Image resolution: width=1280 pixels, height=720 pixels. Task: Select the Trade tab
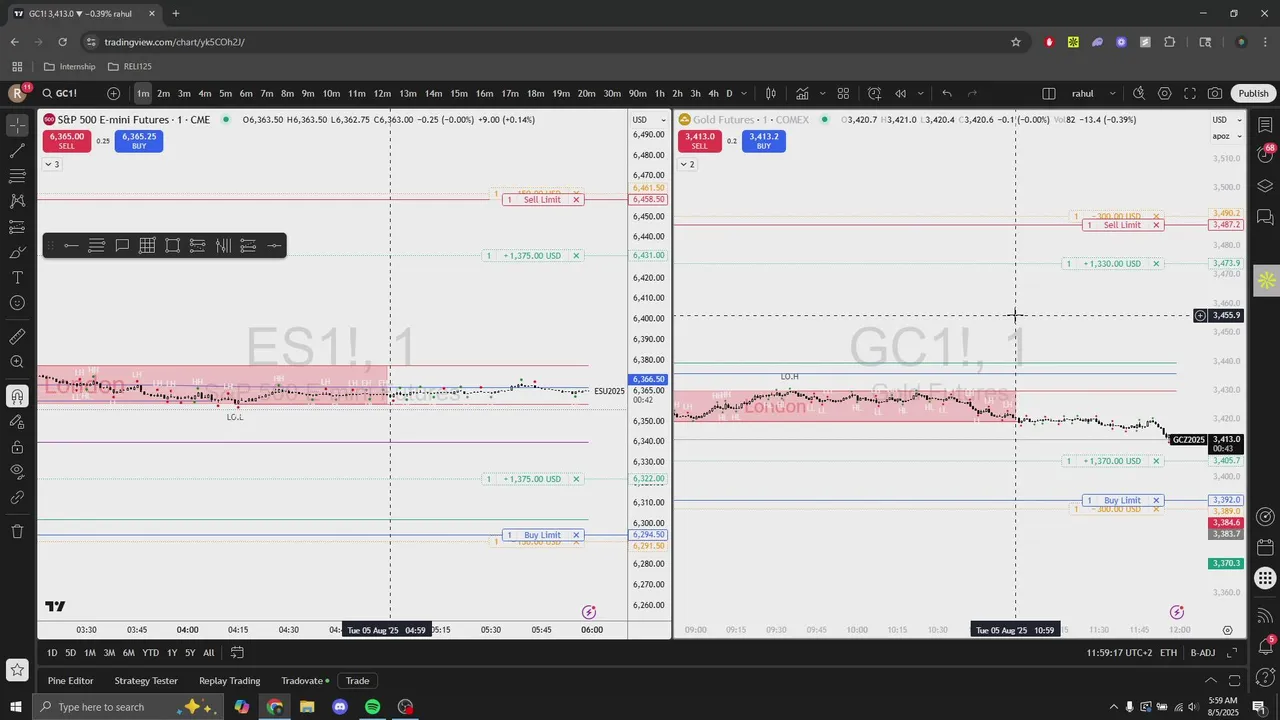[357, 681]
